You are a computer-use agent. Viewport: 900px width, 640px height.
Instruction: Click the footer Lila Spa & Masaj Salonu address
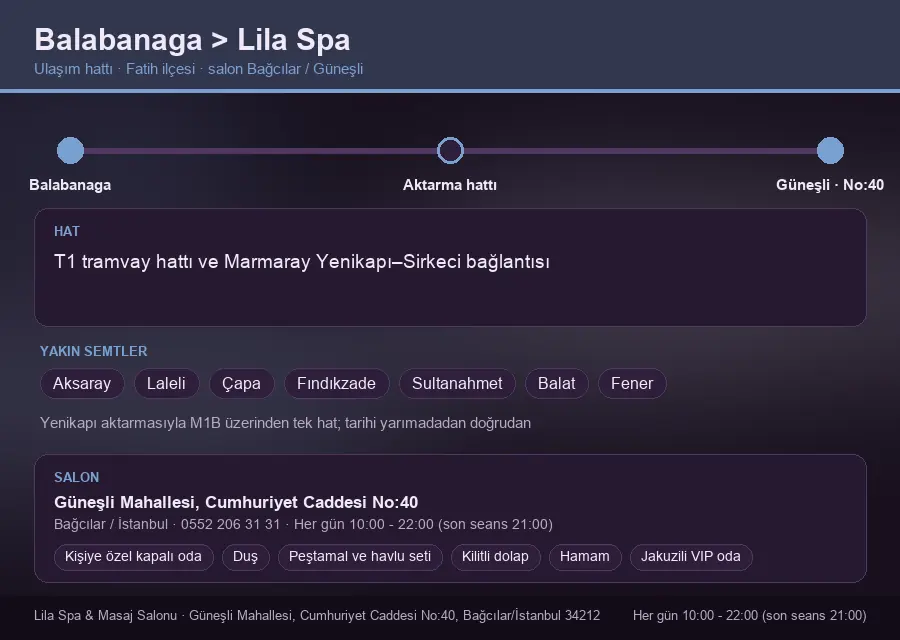click(317, 615)
